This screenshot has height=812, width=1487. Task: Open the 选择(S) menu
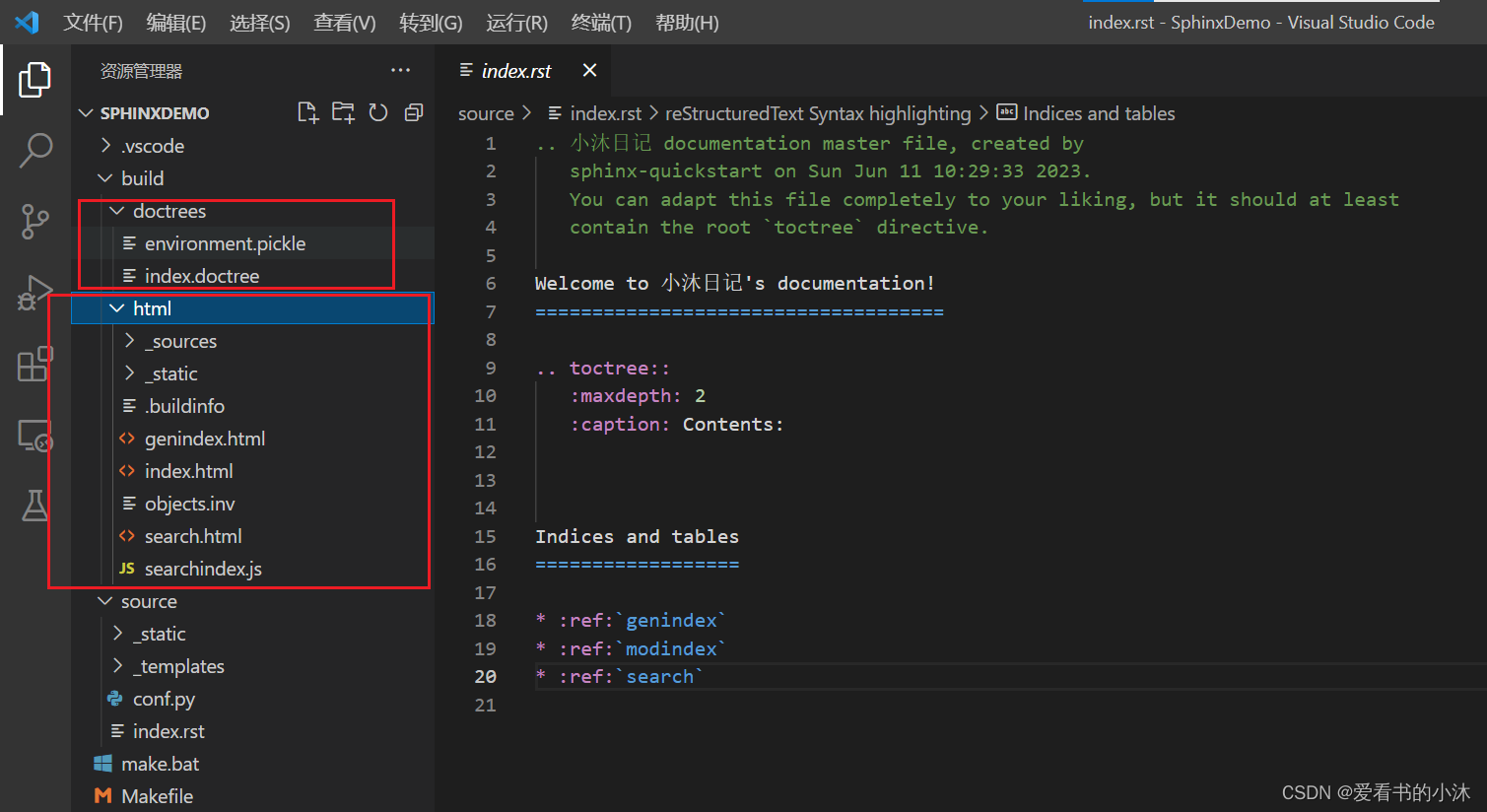[260, 23]
